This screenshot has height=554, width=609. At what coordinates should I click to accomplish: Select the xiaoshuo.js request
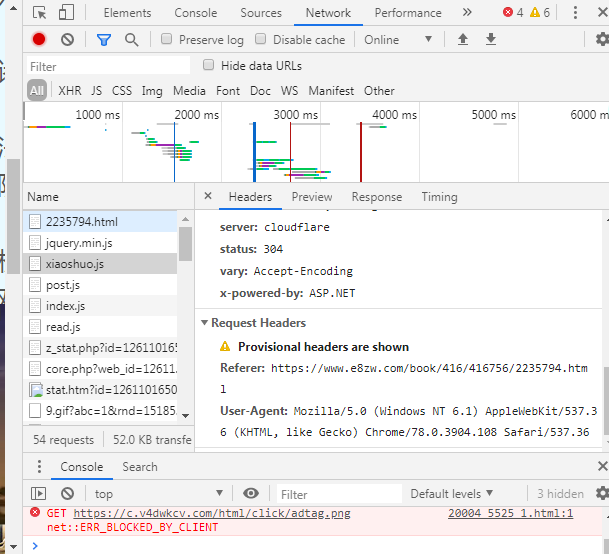pyautogui.click(x=100, y=264)
